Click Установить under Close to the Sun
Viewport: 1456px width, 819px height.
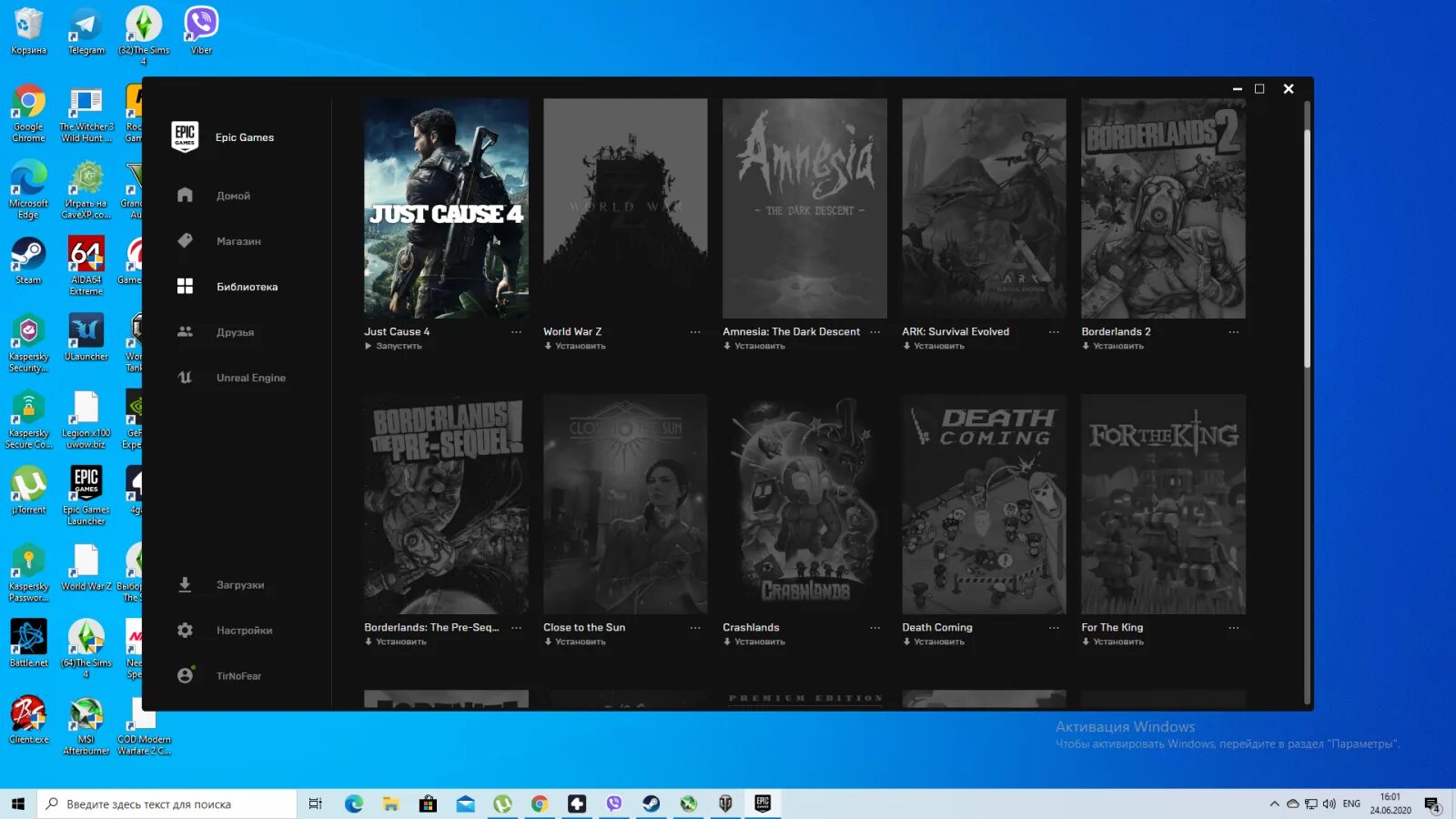(x=574, y=642)
